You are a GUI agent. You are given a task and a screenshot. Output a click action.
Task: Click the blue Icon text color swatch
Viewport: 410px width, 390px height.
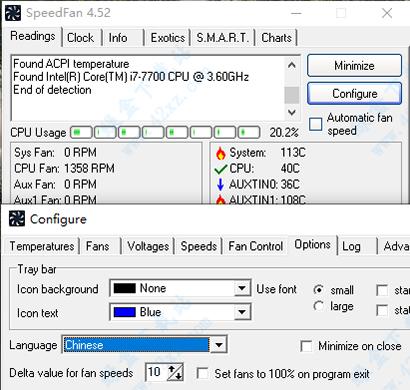[x=125, y=312]
